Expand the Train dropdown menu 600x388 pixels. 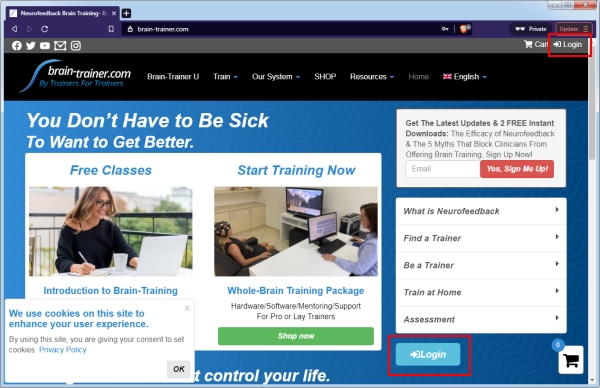click(225, 77)
